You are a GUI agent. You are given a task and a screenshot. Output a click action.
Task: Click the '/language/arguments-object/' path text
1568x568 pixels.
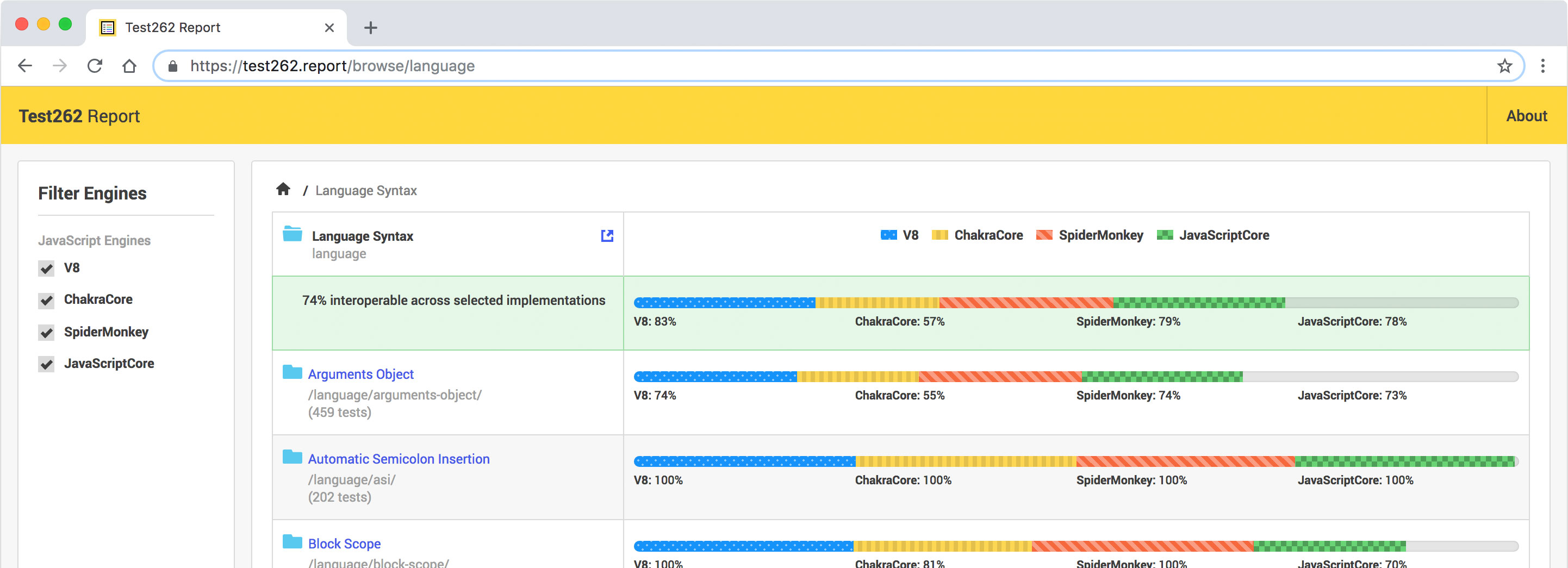[x=394, y=395]
